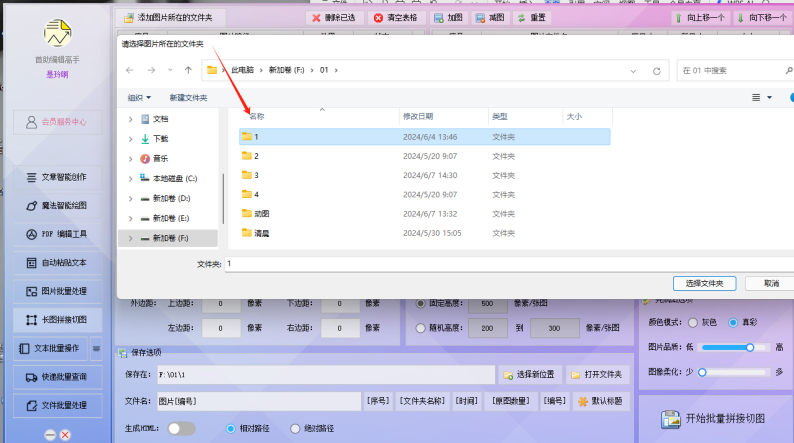Move item up with 向上移一个 arrow
The height and width of the screenshot is (443, 794).
[679, 18]
